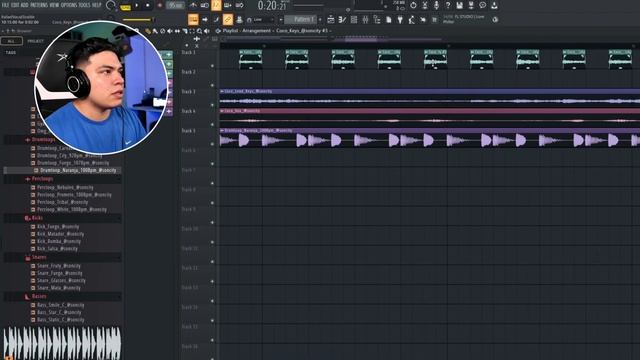This screenshot has height=360, width=640.
Task: Collapse the Basses folder
Action: [x=36, y=296]
